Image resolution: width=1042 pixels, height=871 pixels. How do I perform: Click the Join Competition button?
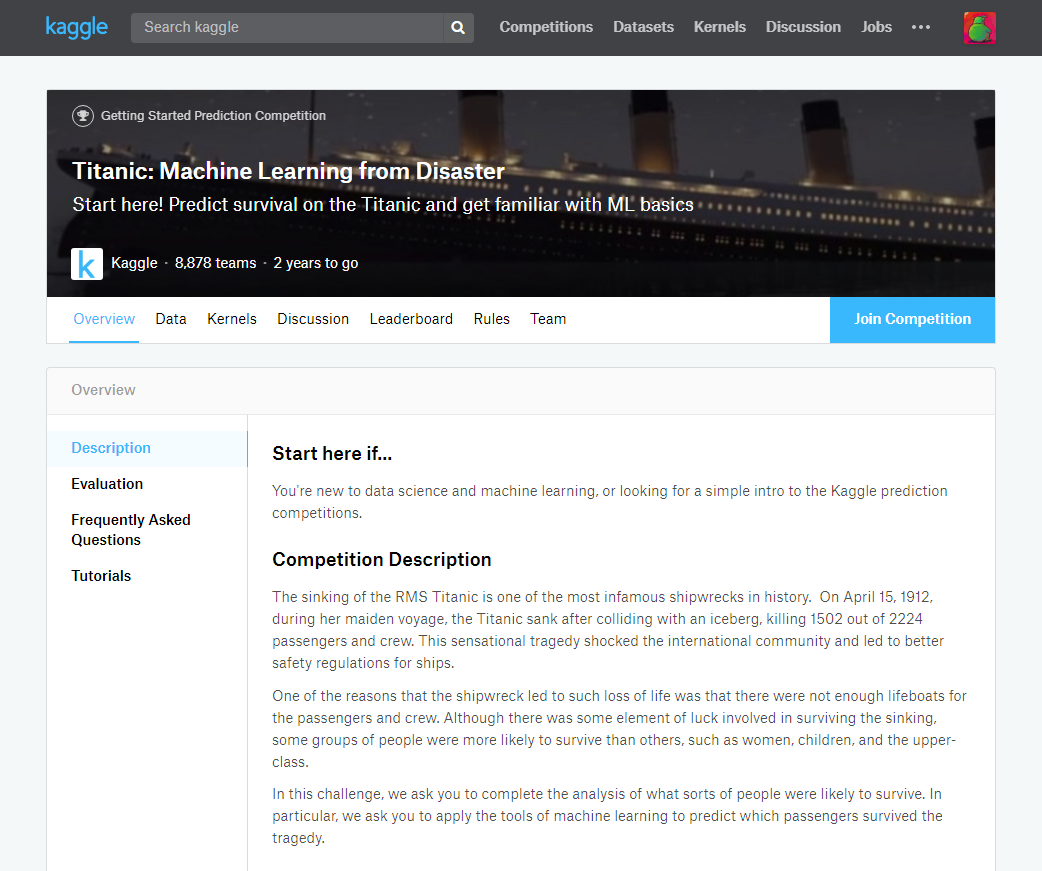click(x=912, y=320)
